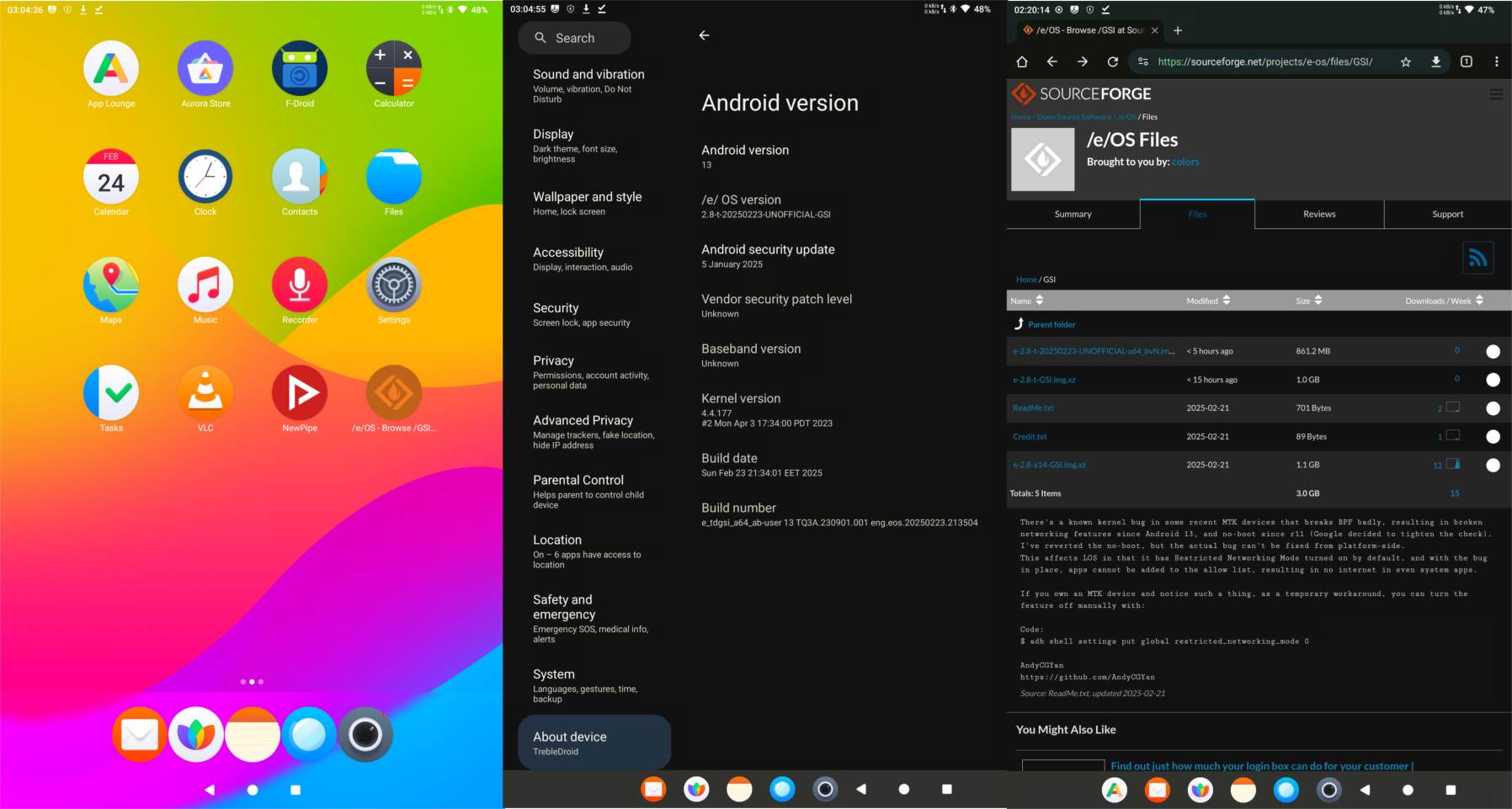Open Camera from the home screen dock
Viewport: 1512px width, 809px height.
tap(365, 735)
